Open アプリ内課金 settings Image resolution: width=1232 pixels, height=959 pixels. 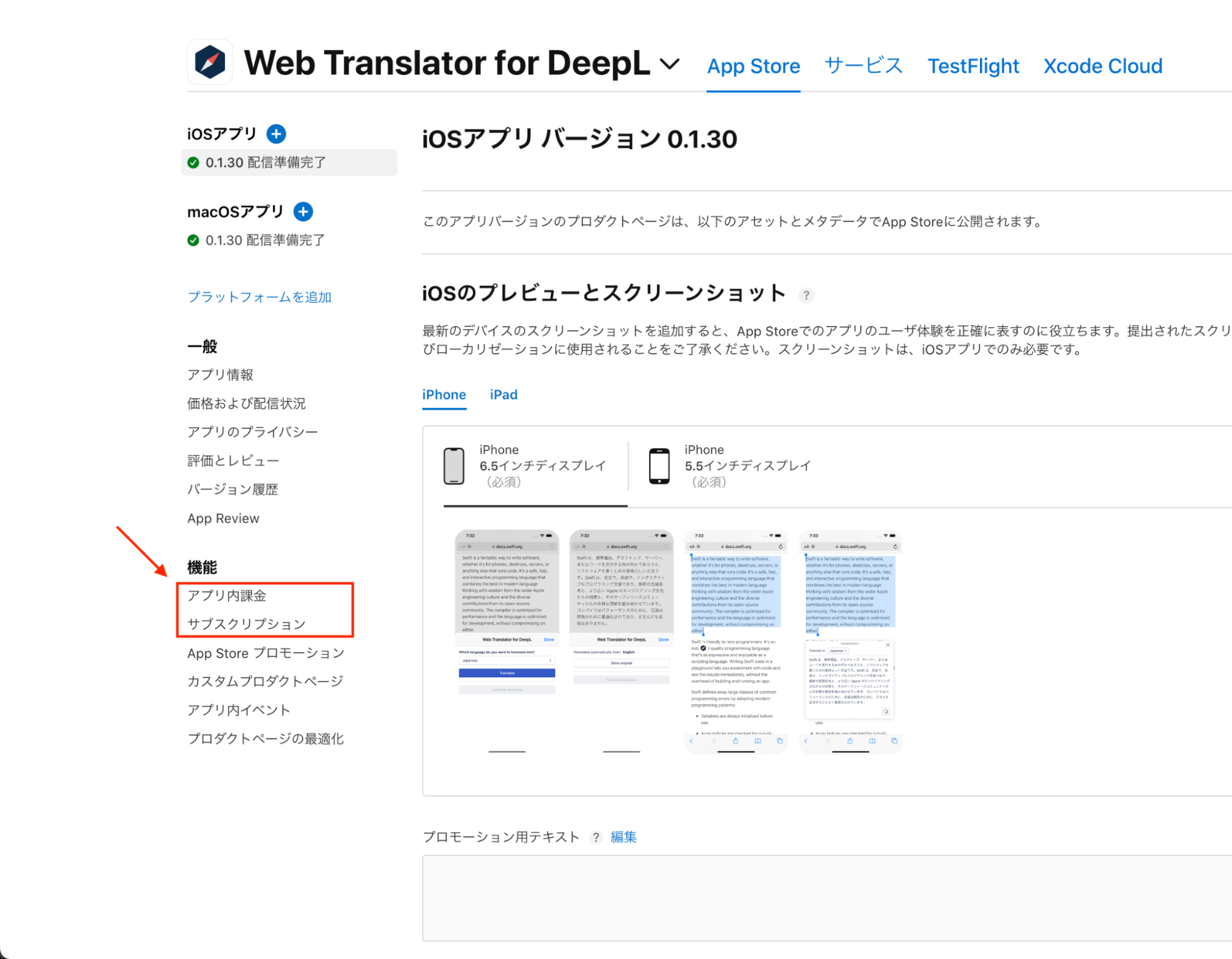(x=227, y=595)
